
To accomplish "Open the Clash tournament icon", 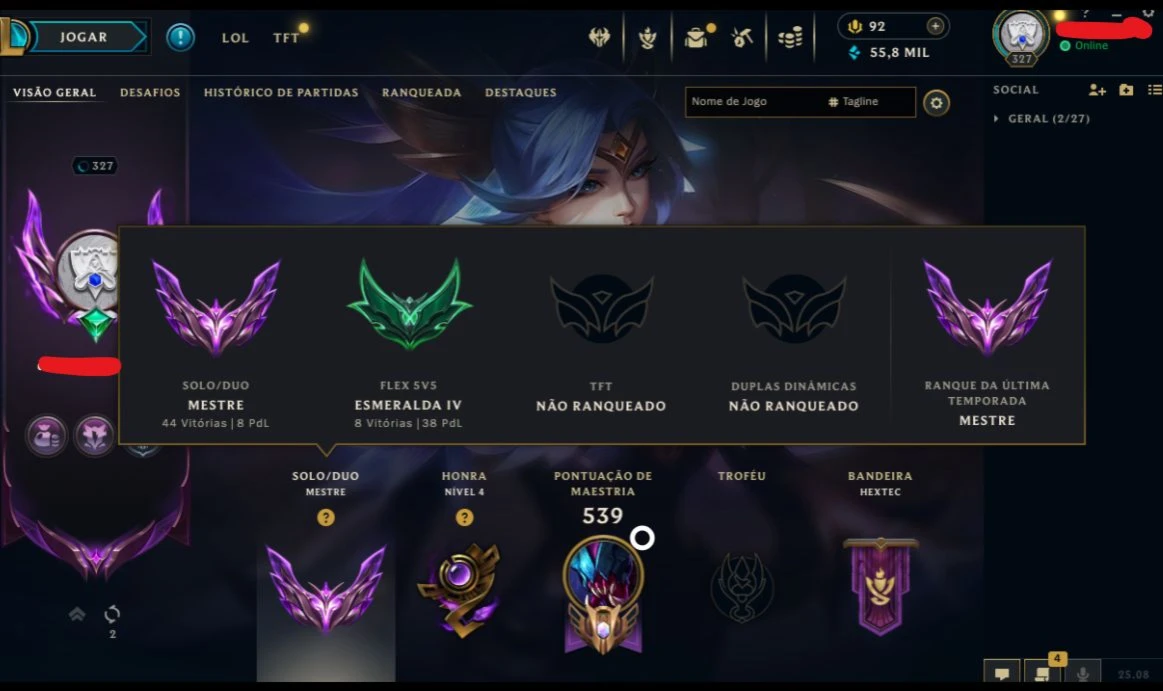I will (599, 36).
